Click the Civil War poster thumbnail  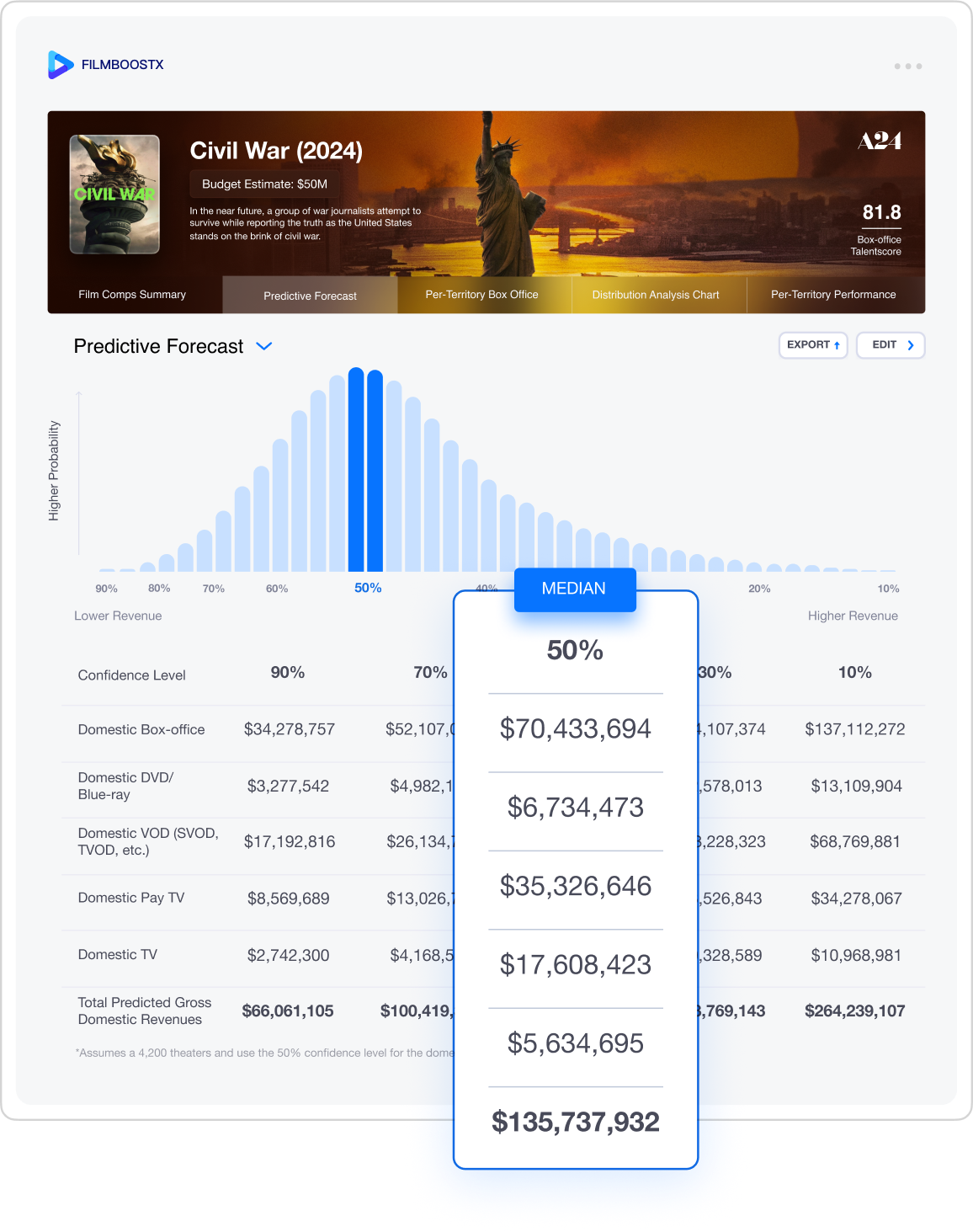click(x=114, y=195)
